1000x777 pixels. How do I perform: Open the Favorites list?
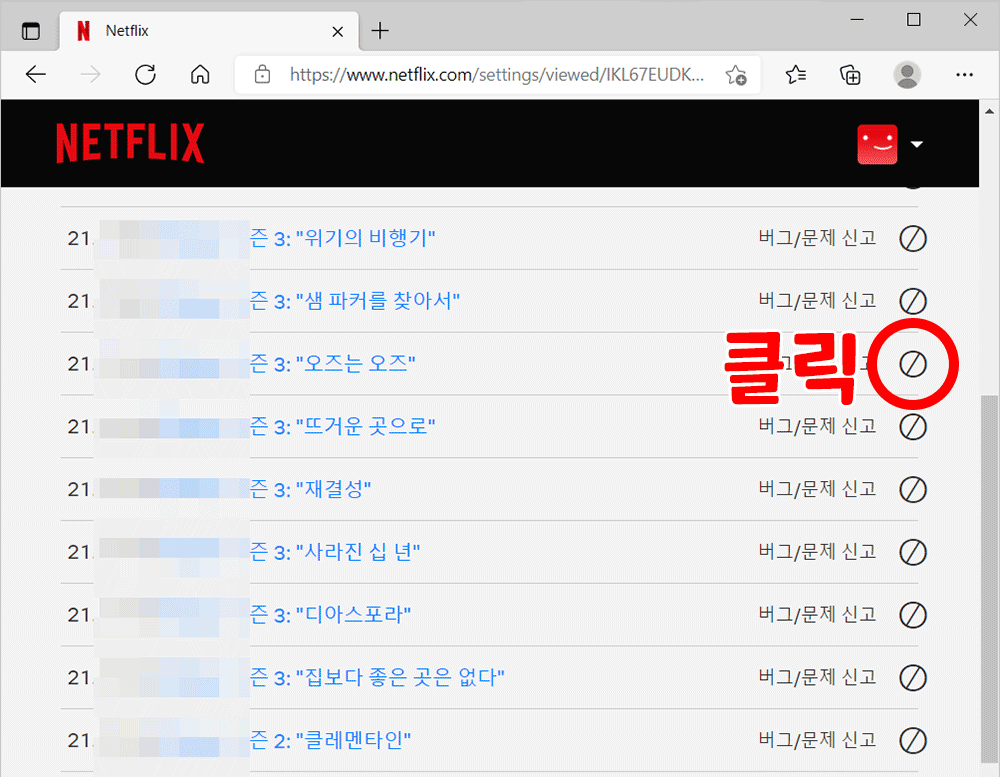[795, 75]
